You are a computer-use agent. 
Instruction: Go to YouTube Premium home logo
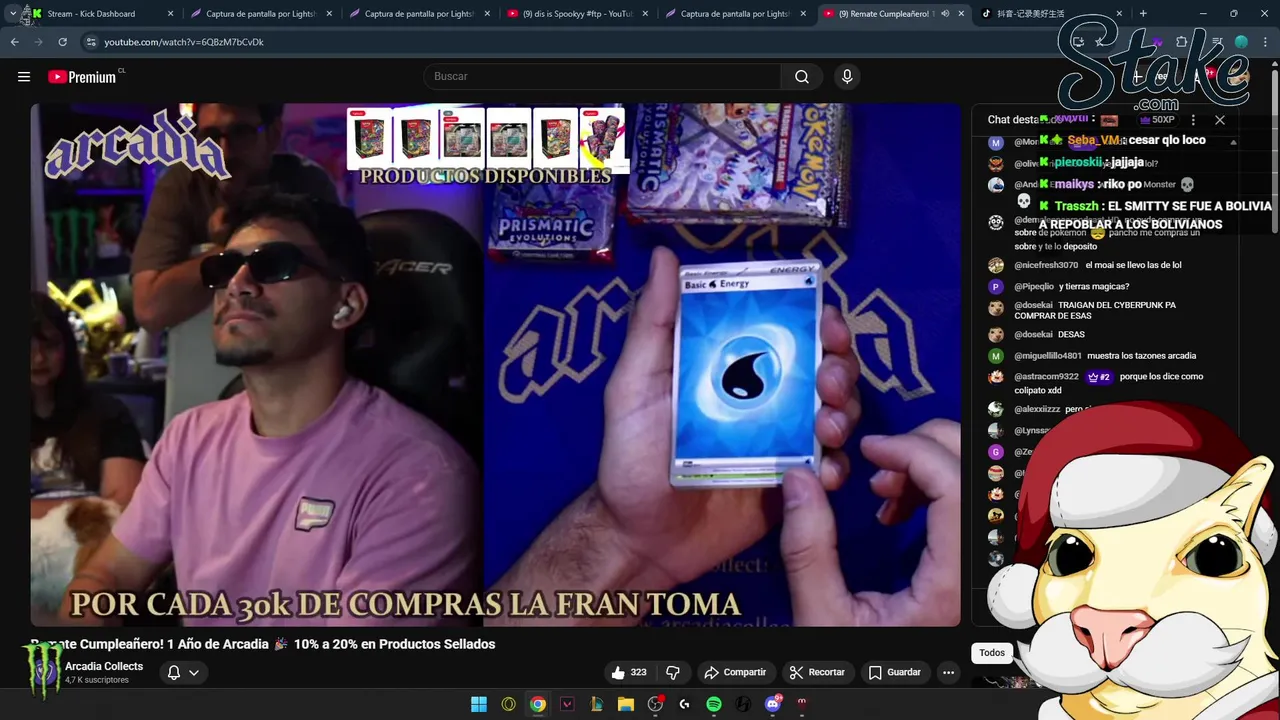(x=82, y=77)
